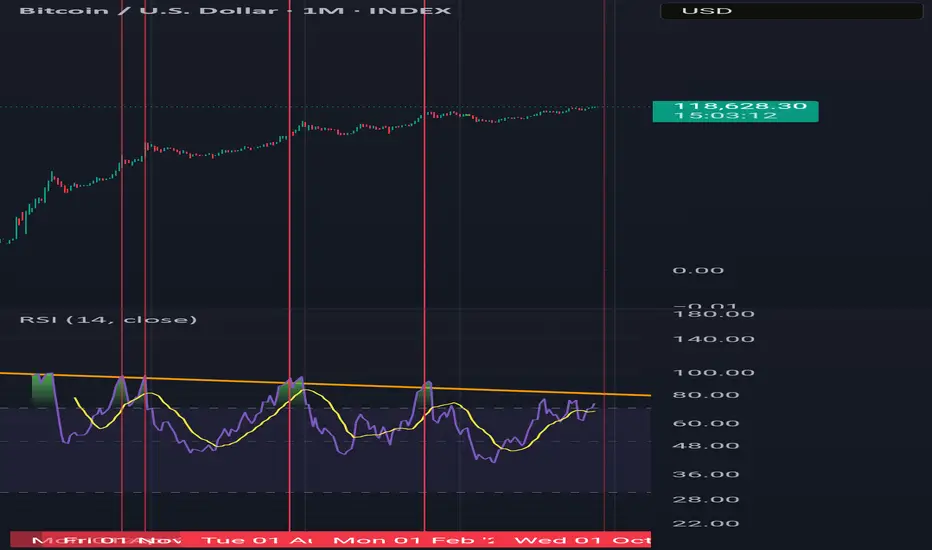
Task: Click the 36.00 level on RSI scale
Action: pyautogui.click(x=706, y=474)
